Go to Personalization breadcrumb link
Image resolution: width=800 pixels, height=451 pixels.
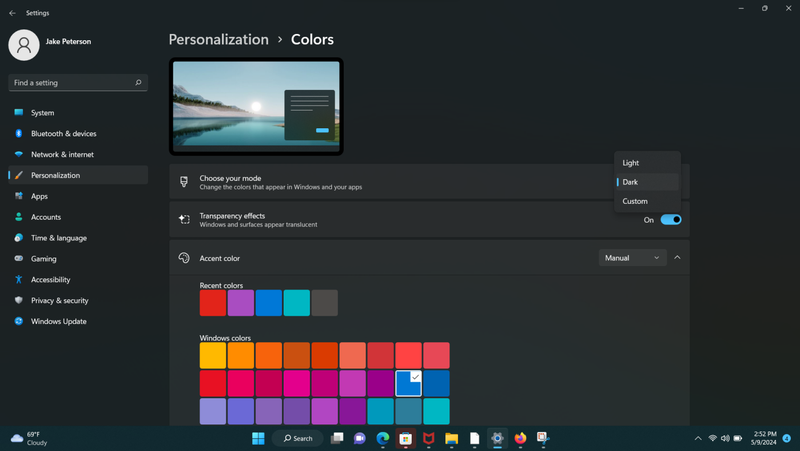(x=218, y=40)
